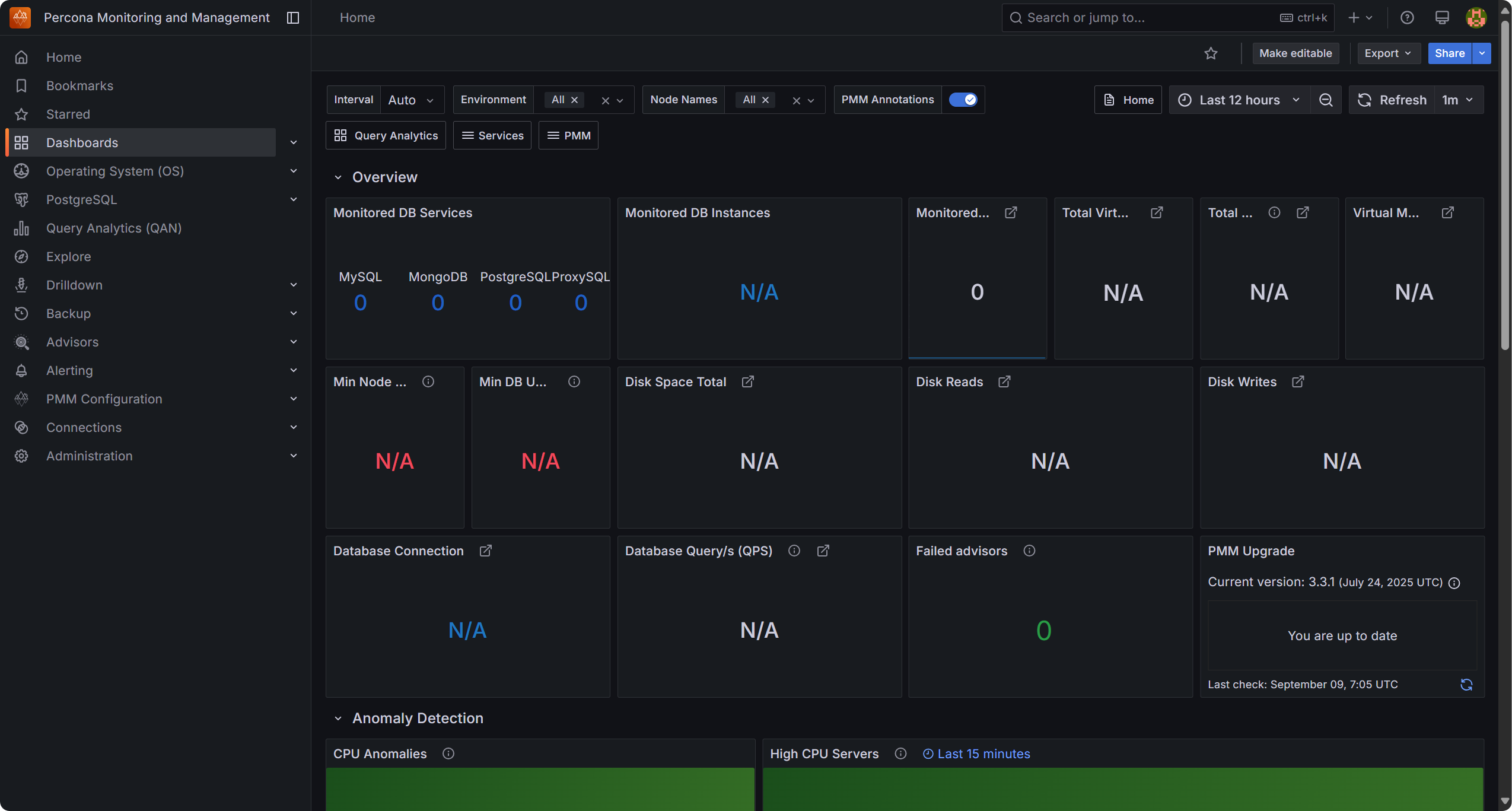Click the page vertical scrollbar
This screenshot has height=811, width=1512.
[1505, 186]
